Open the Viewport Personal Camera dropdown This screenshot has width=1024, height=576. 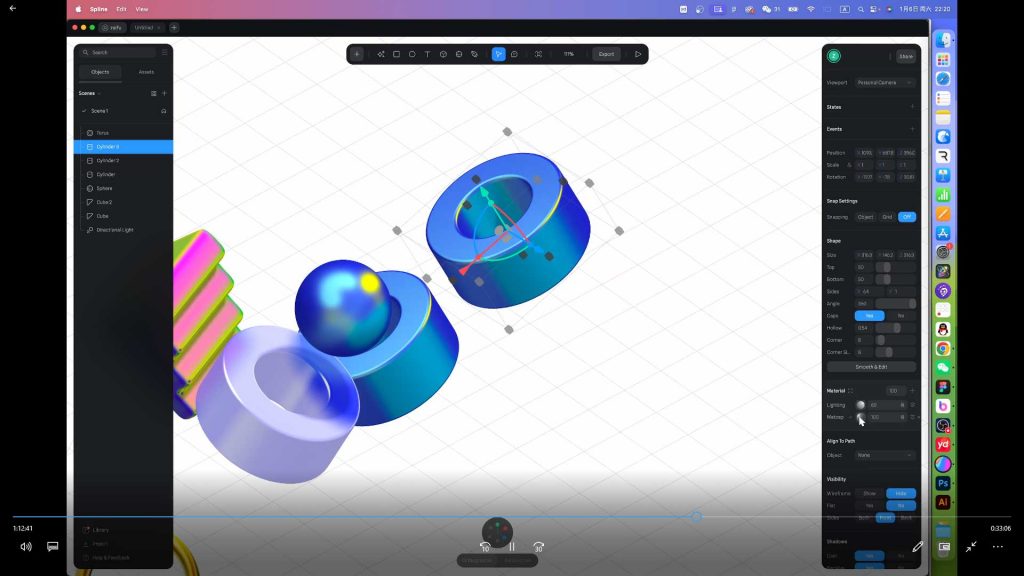(x=885, y=82)
